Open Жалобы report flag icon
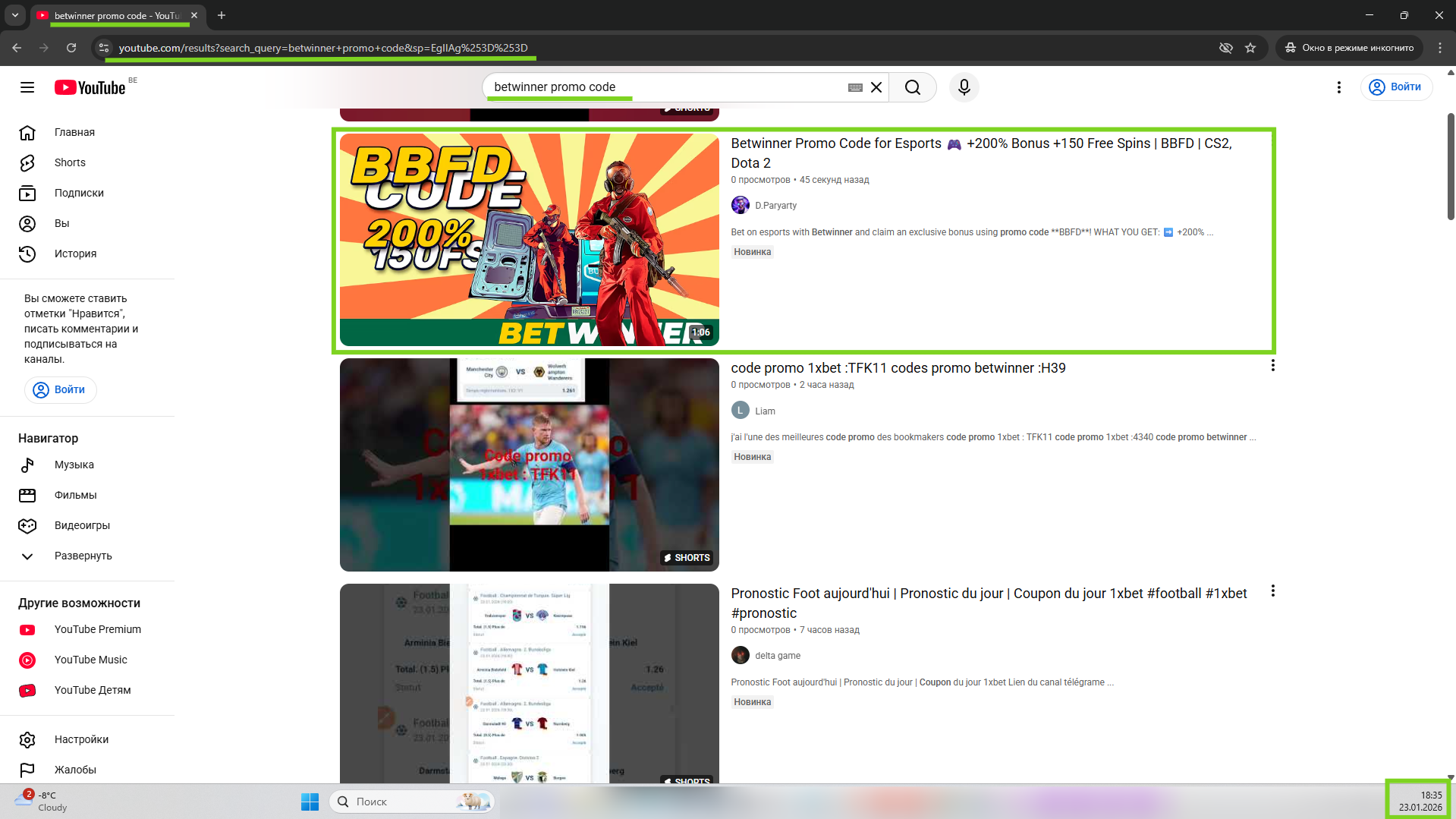Screen dimensions: 1456x819 coord(27,770)
